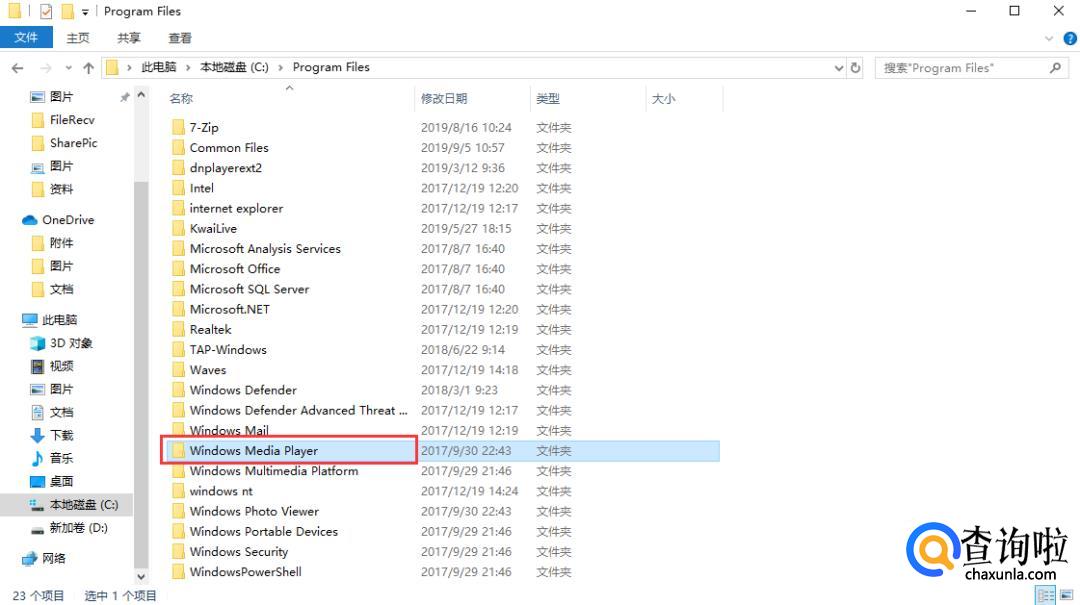Click the forward navigation arrow

coord(45,68)
